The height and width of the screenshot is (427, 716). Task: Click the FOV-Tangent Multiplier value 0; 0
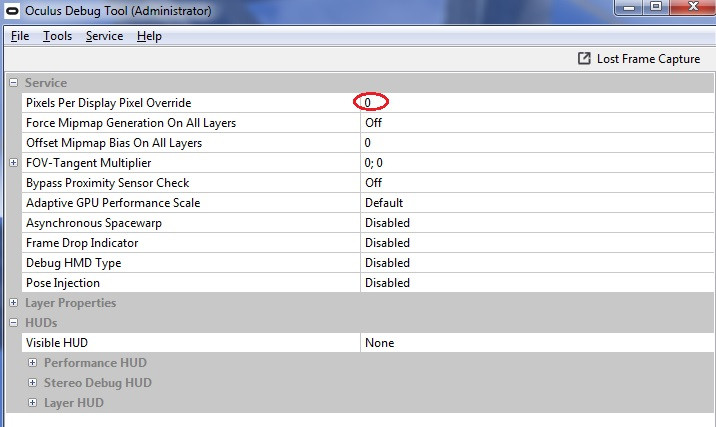point(537,163)
